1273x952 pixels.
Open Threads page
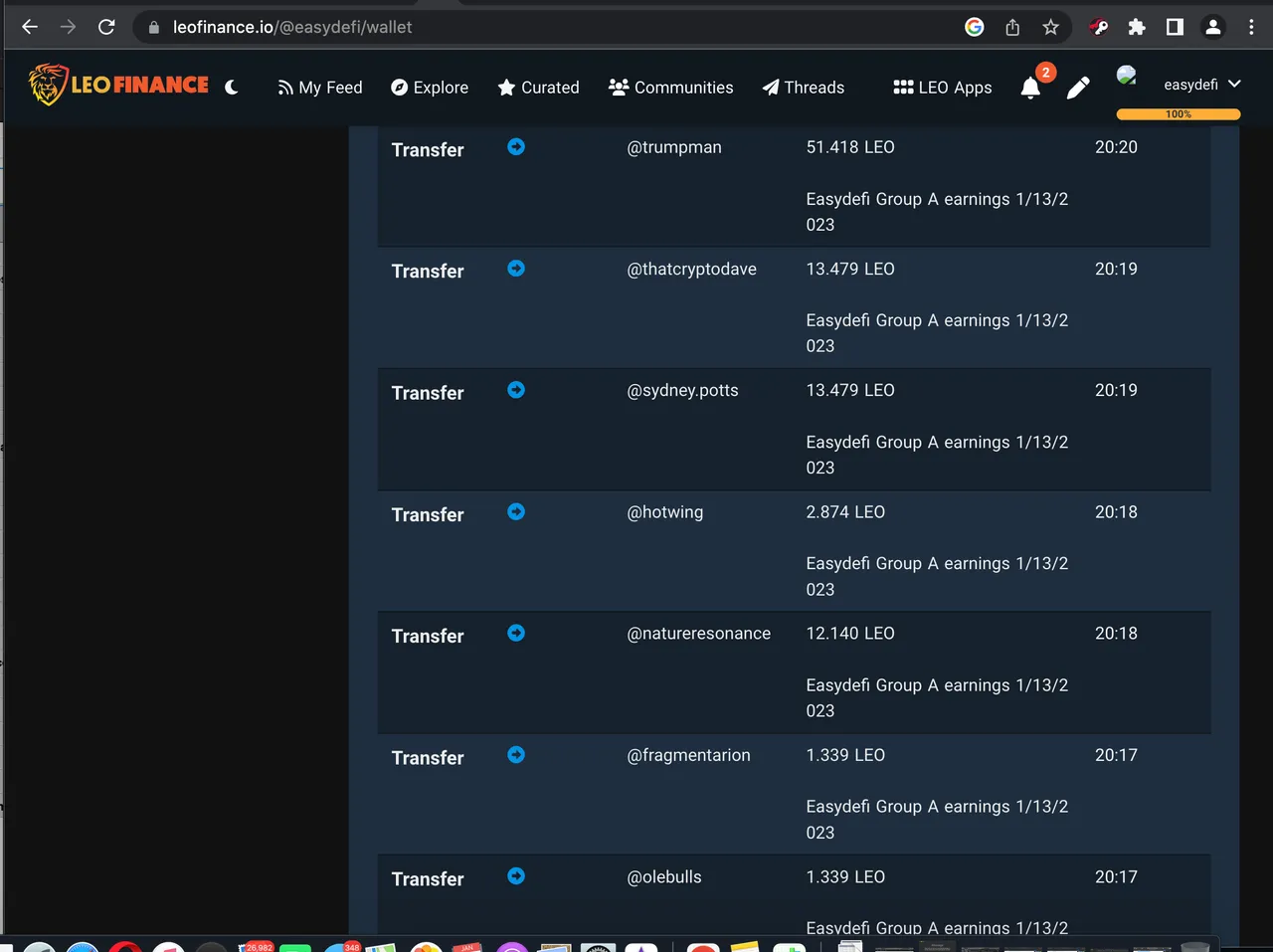[804, 88]
